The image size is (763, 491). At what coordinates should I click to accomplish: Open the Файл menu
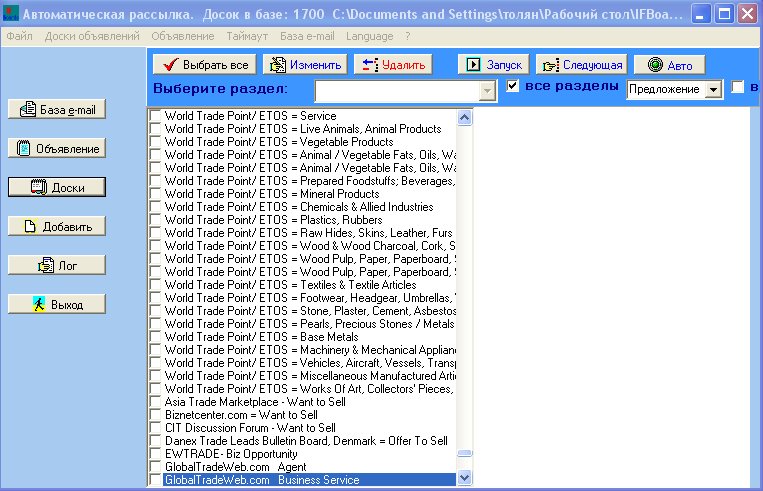click(x=19, y=36)
